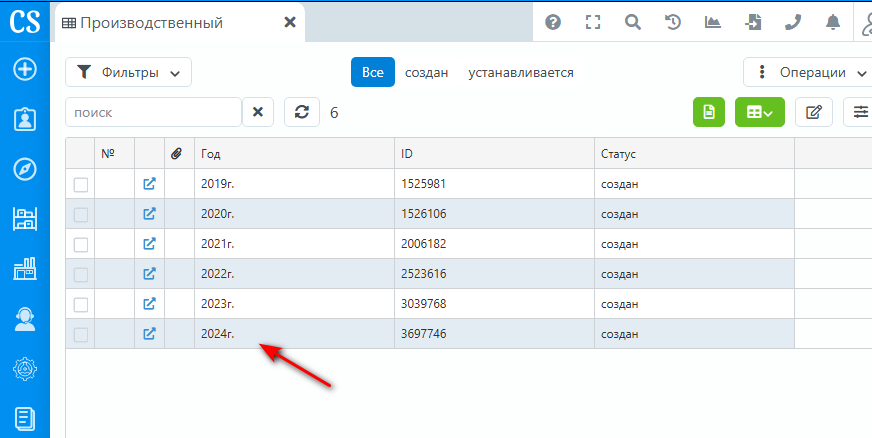Select the устанавливается filter tab
This screenshot has height=438, width=872.
click(521, 72)
